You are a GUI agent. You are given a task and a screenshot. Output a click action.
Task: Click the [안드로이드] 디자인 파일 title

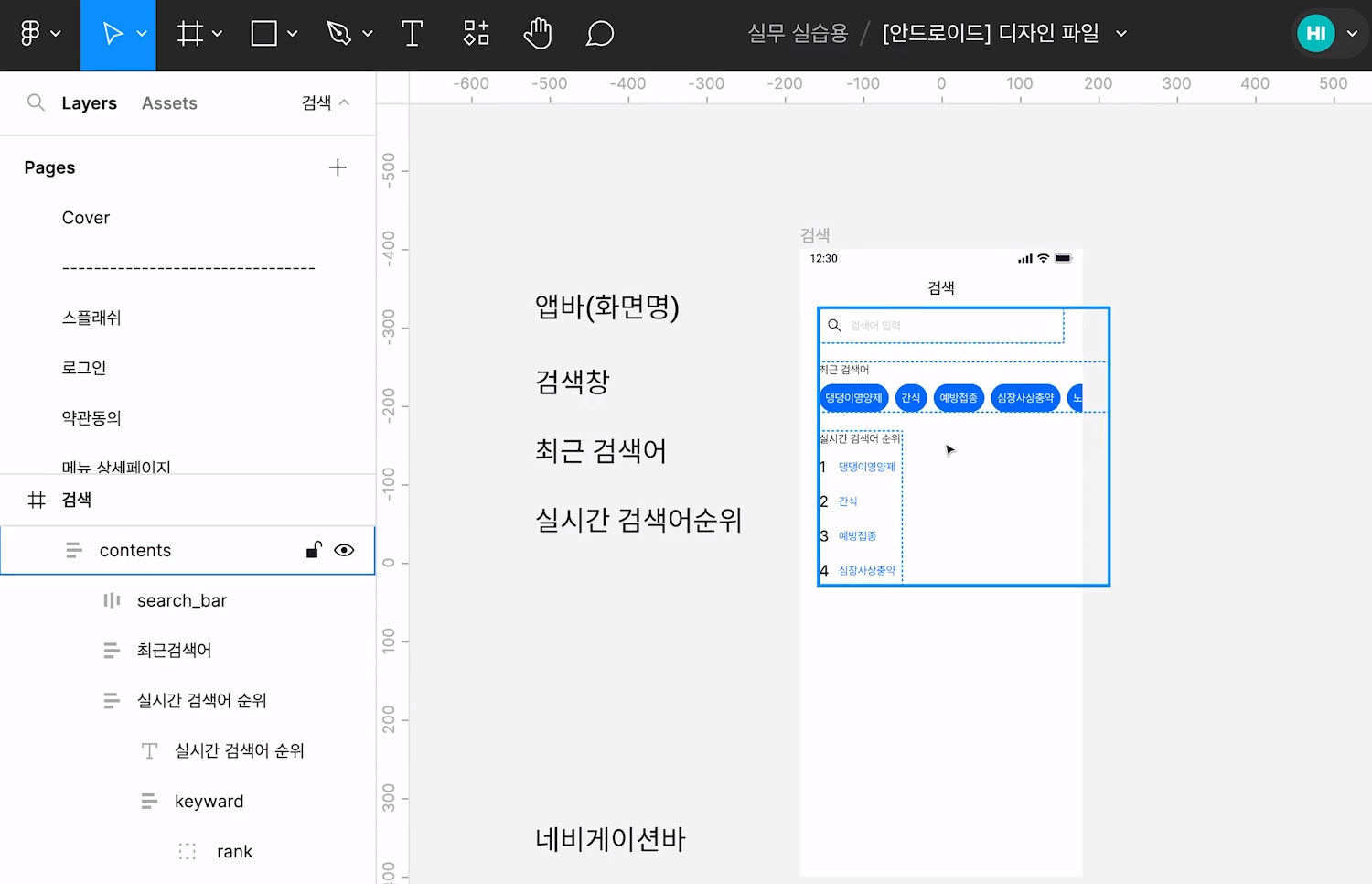click(991, 34)
